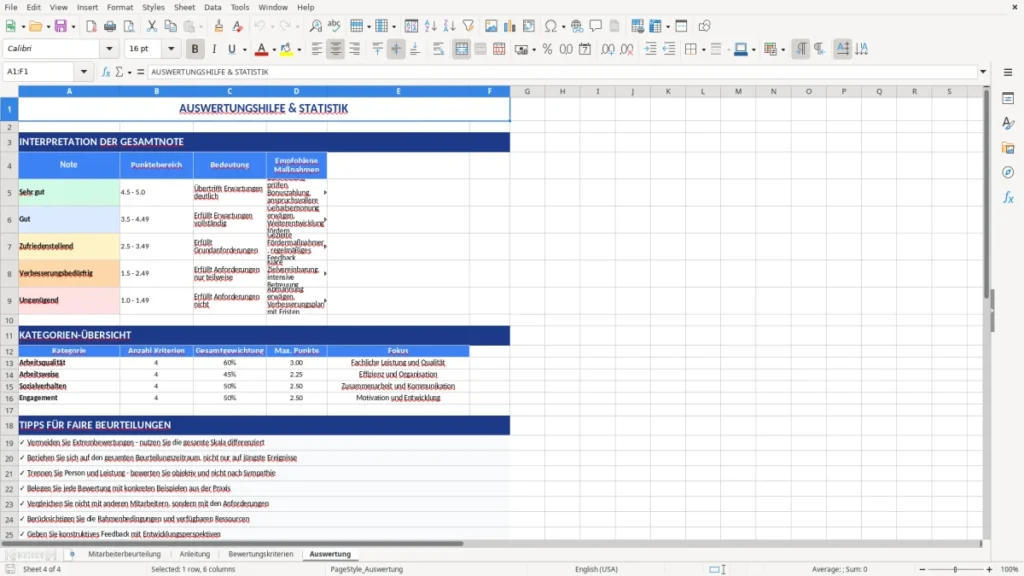Open the Select Function sum dropdown arrow
Image resolution: width=1024 pixels, height=576 pixels.
point(129,72)
